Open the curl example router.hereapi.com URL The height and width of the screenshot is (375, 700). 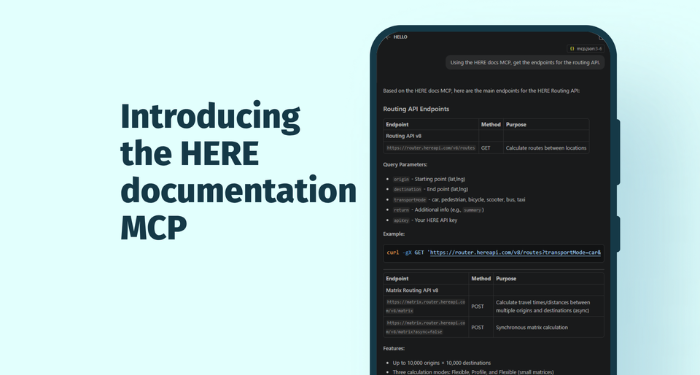pyautogui.click(x=515, y=253)
